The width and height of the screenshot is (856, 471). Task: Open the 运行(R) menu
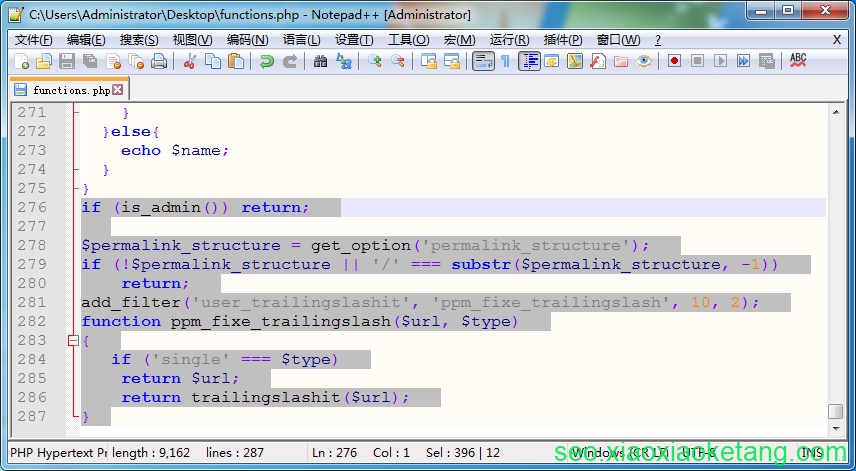click(x=510, y=40)
